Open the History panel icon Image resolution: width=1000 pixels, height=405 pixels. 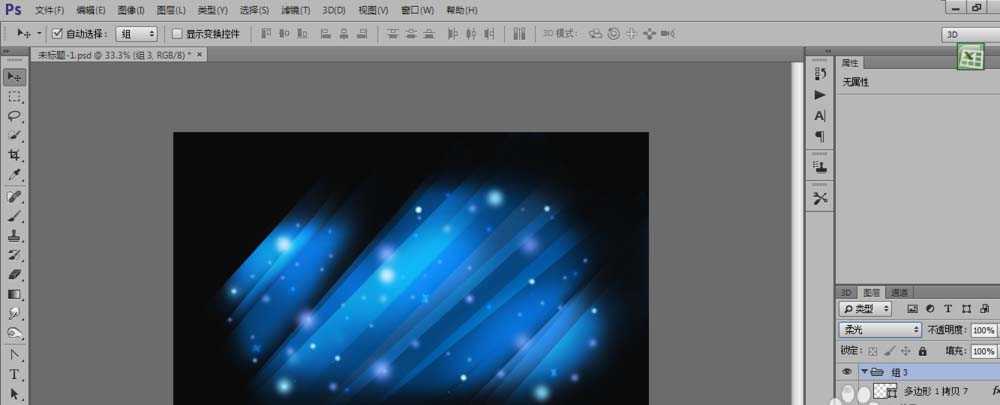[x=820, y=73]
